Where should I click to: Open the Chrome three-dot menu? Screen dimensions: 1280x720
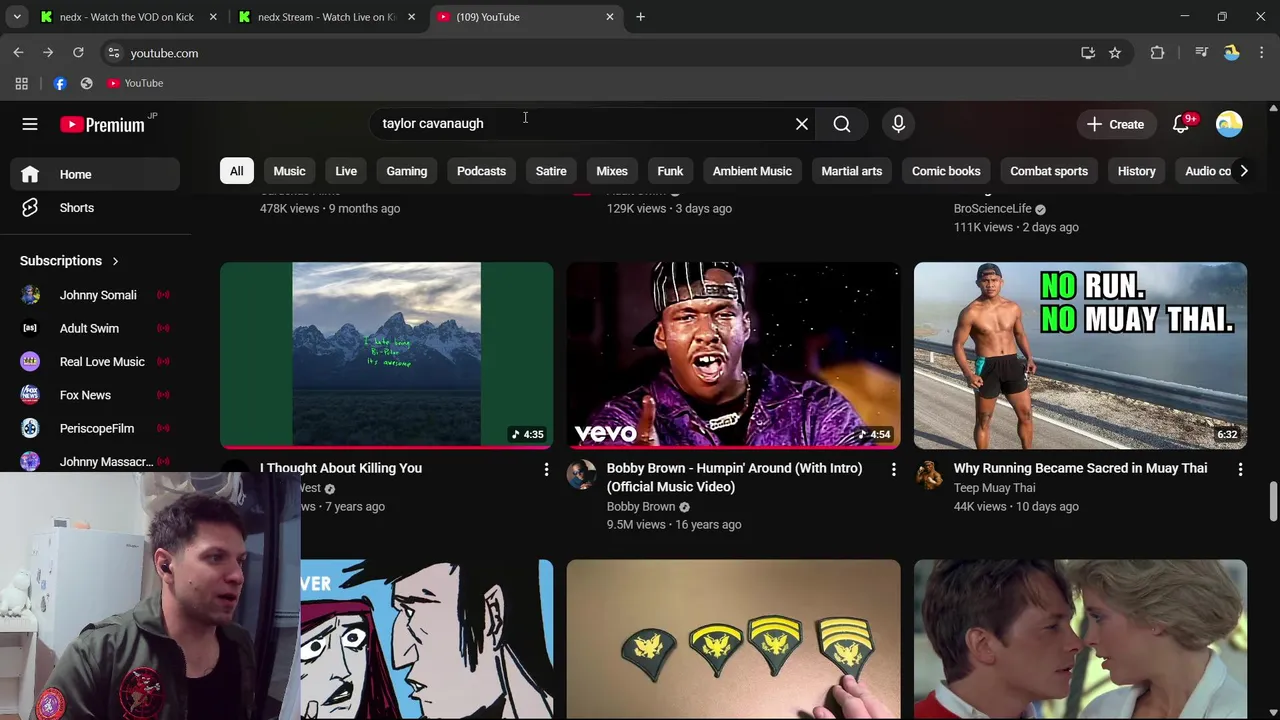[x=1262, y=53]
